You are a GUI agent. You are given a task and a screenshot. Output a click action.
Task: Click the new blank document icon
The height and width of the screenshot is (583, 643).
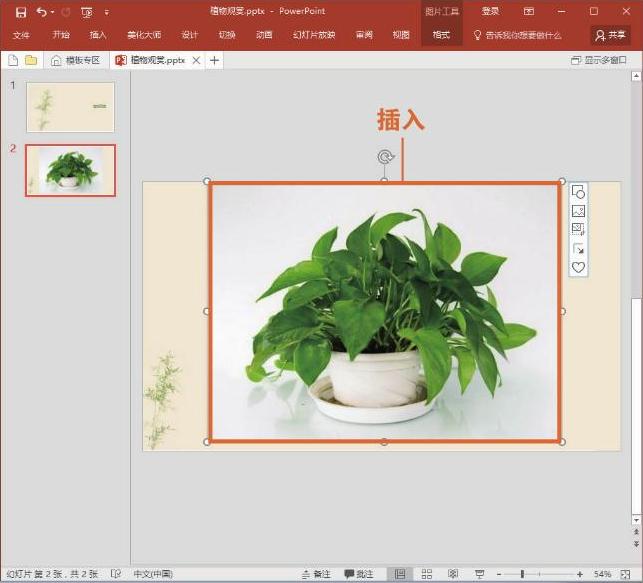click(x=13, y=61)
